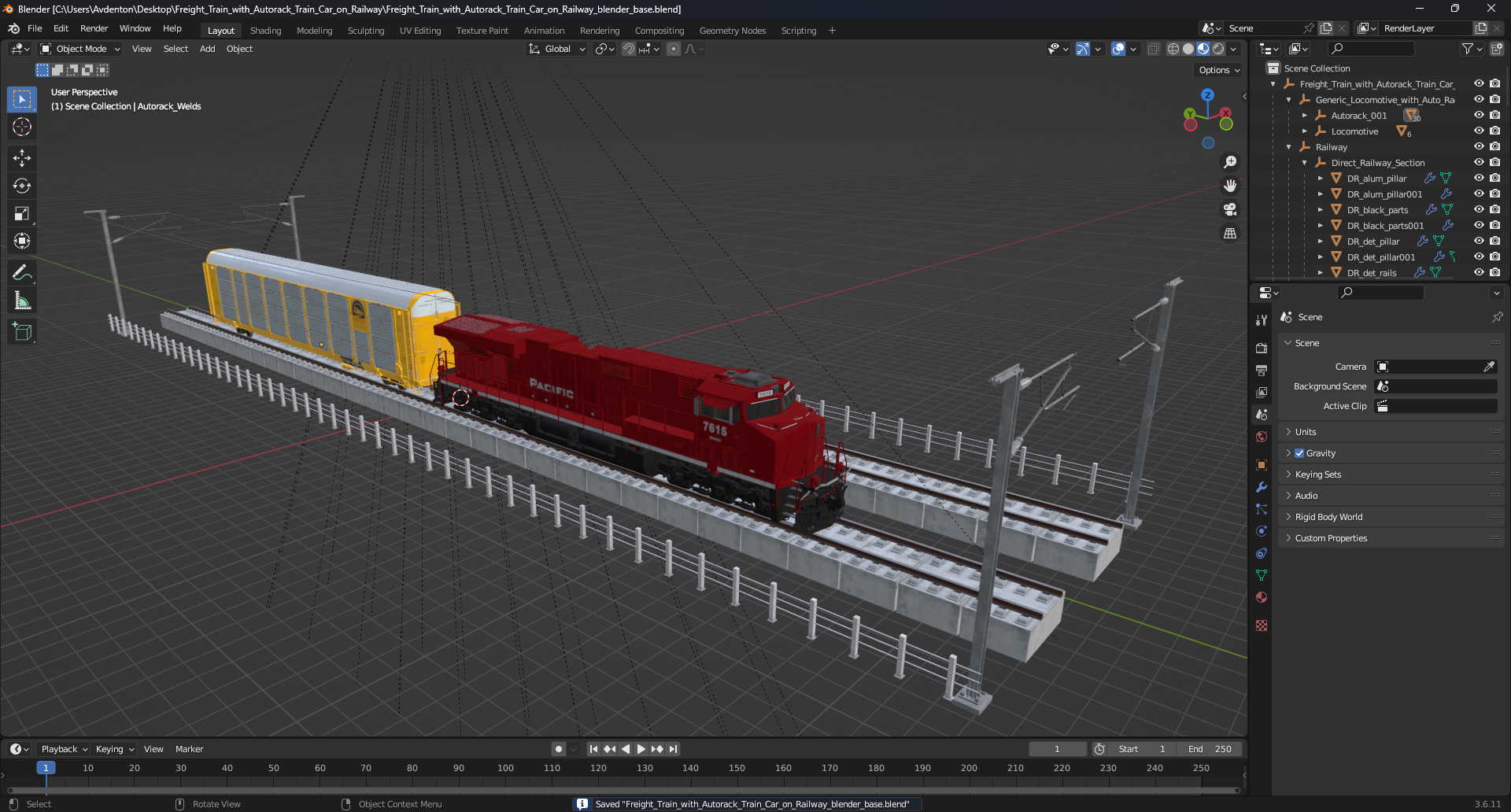Click the viewport pan hand icon

point(1229,186)
